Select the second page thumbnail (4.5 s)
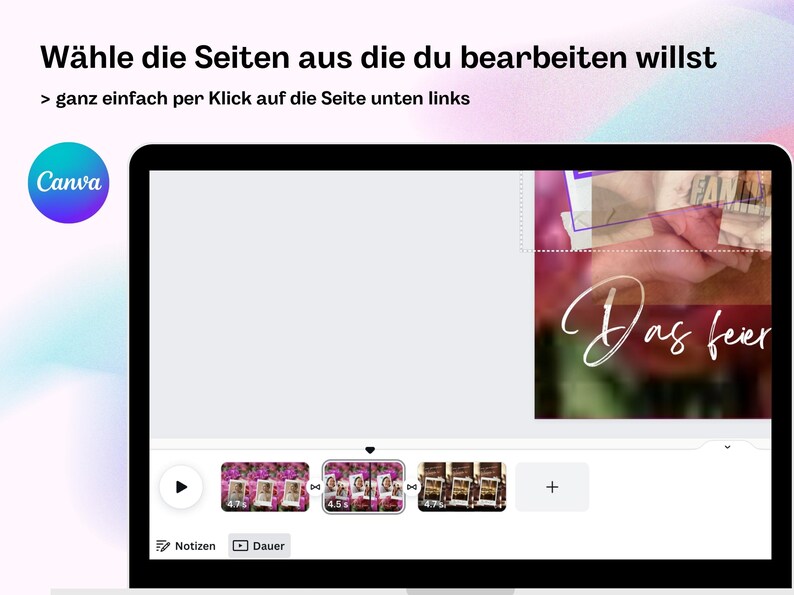 (x=364, y=487)
